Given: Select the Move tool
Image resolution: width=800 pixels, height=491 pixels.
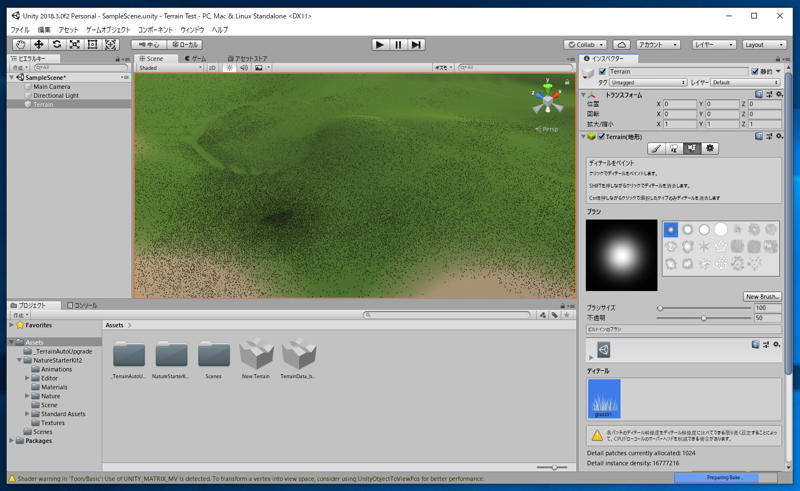Looking at the screenshot, I should click(x=38, y=44).
